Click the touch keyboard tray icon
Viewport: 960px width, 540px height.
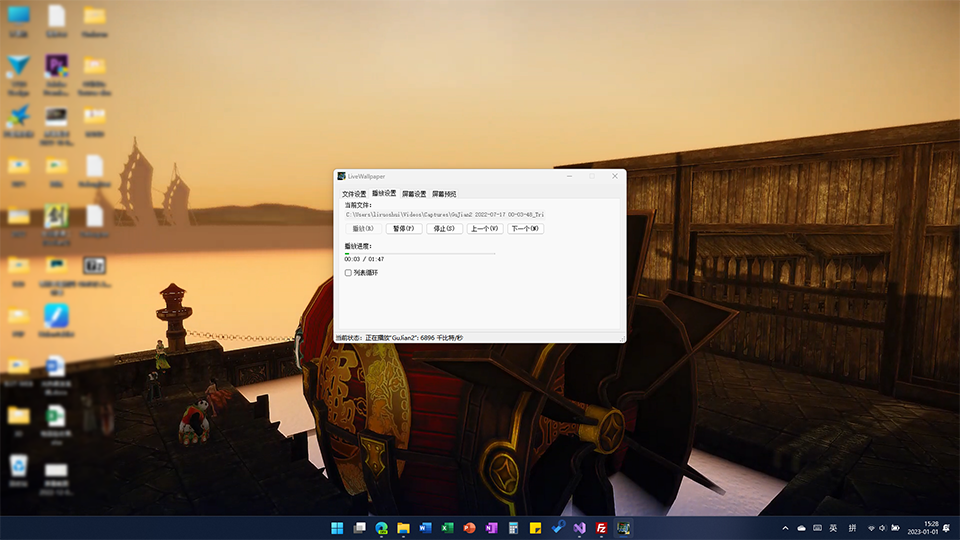(x=817, y=528)
